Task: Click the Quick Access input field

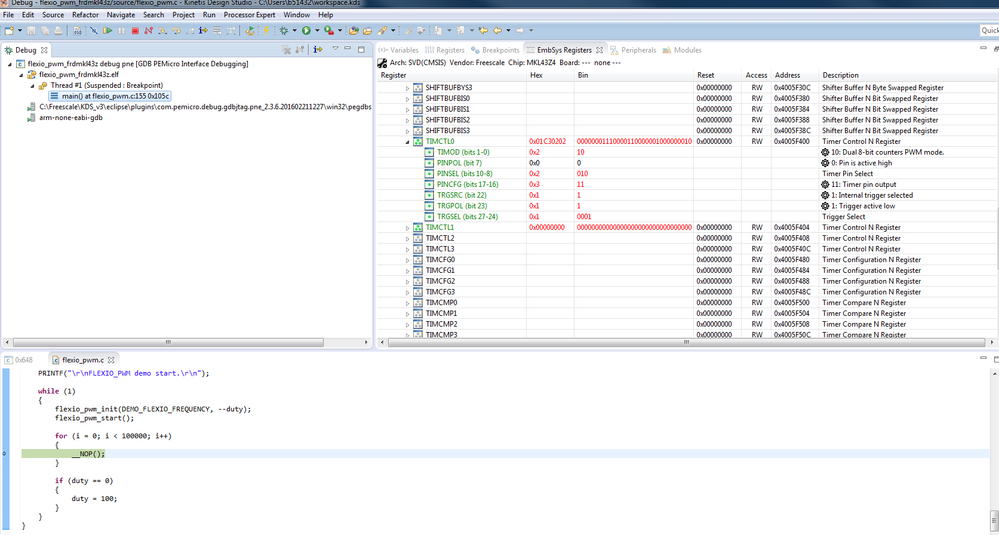Action: pyautogui.click(x=989, y=31)
